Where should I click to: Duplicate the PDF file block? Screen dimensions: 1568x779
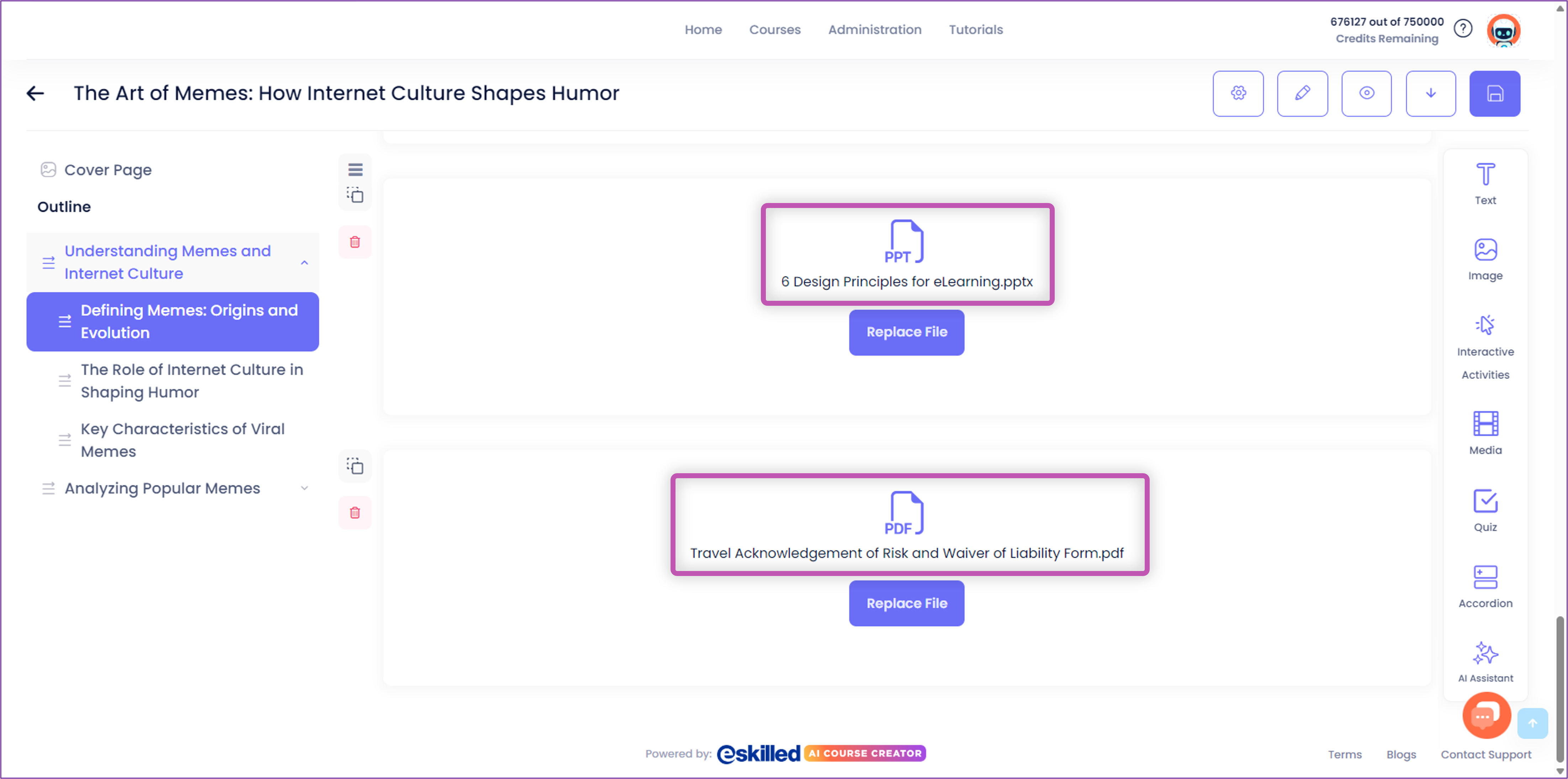coord(355,465)
